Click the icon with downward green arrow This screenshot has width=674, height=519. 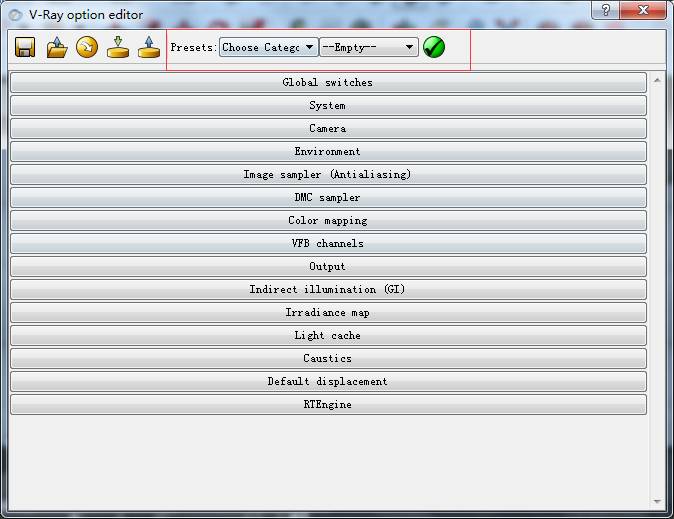click(118, 47)
